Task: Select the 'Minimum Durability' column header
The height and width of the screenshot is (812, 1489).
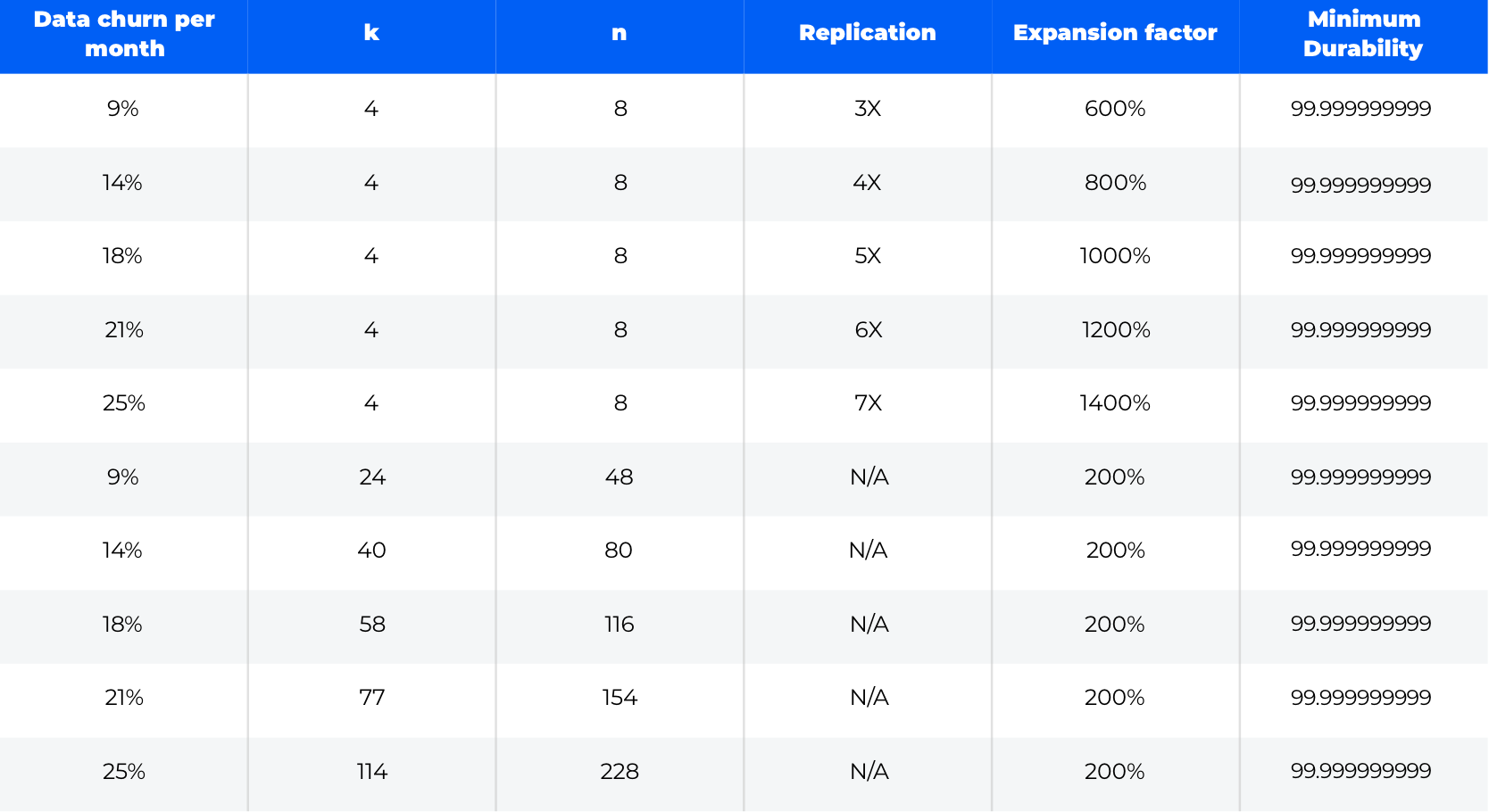Action: point(1363,34)
